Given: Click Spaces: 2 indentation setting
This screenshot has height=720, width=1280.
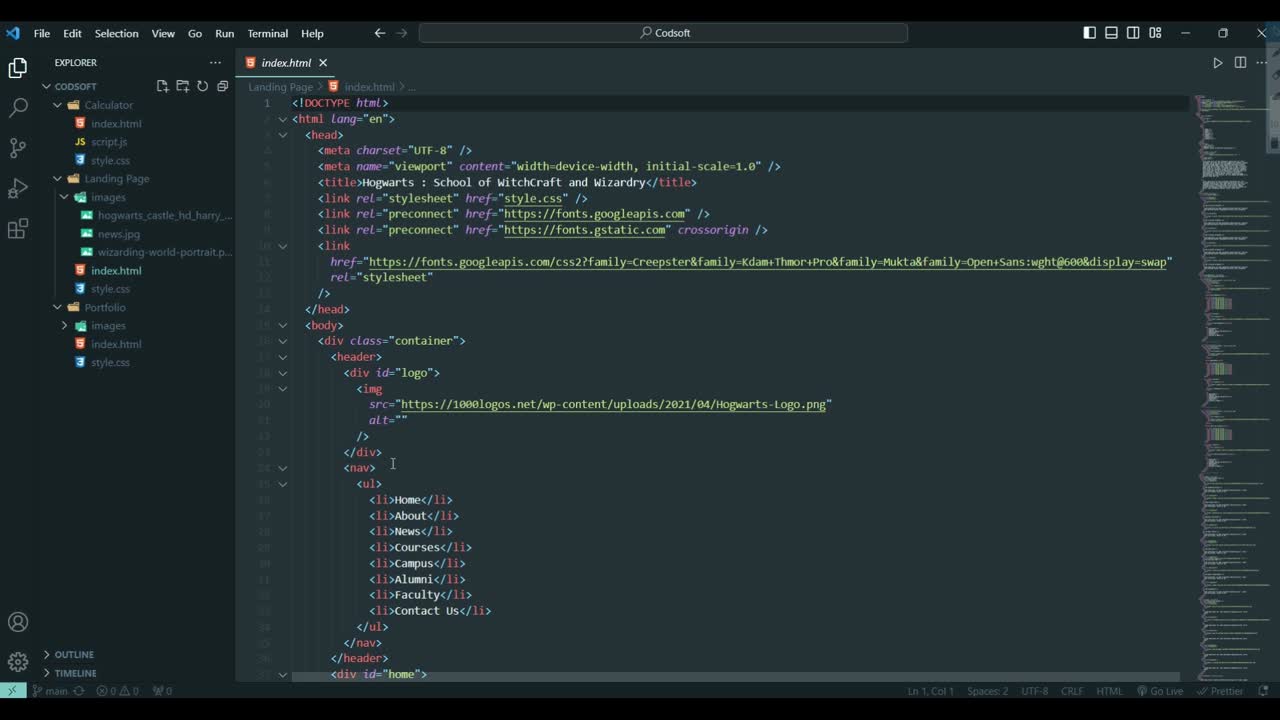Looking at the screenshot, I should [988, 691].
